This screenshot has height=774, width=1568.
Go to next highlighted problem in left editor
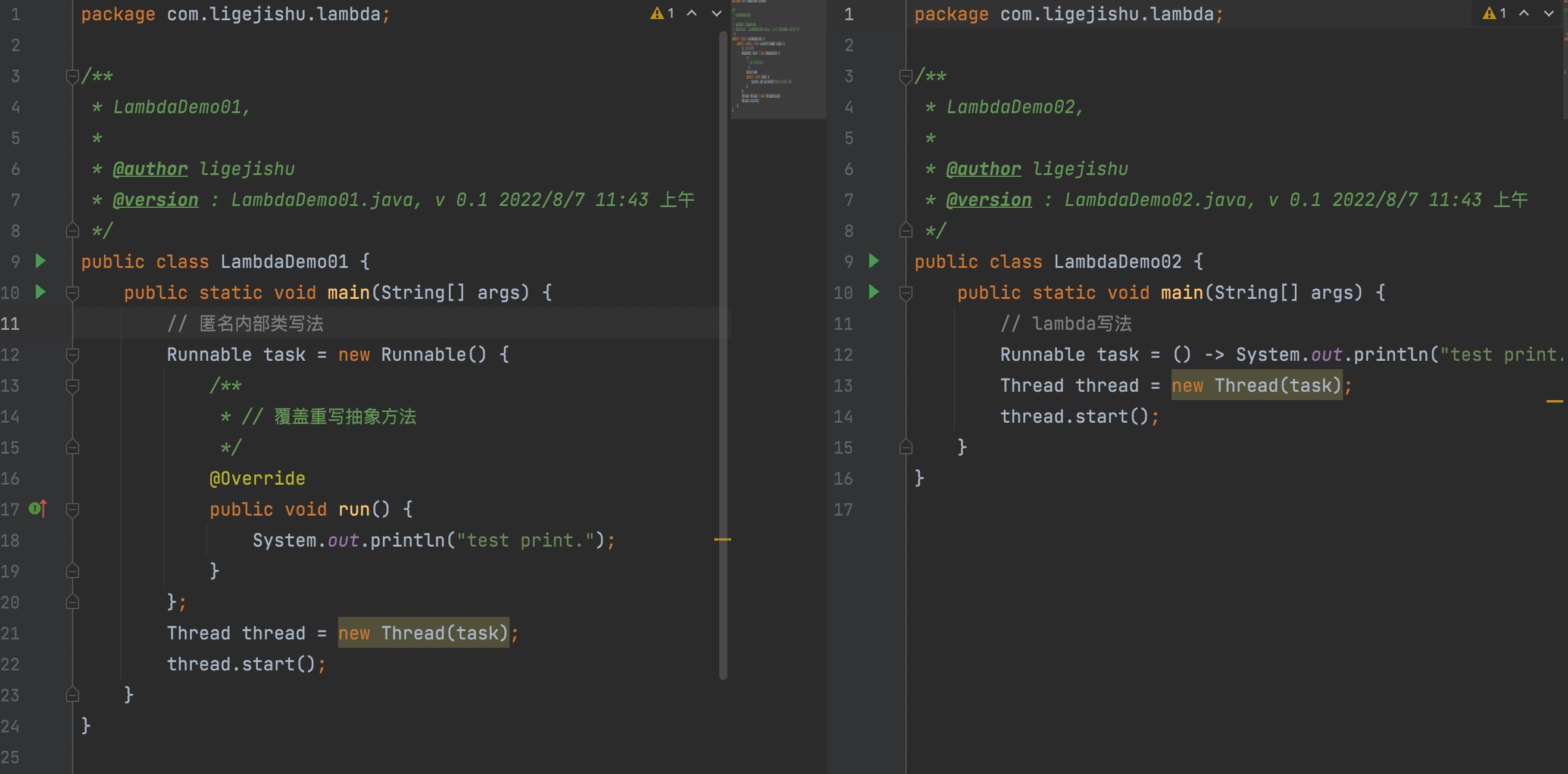point(717,14)
